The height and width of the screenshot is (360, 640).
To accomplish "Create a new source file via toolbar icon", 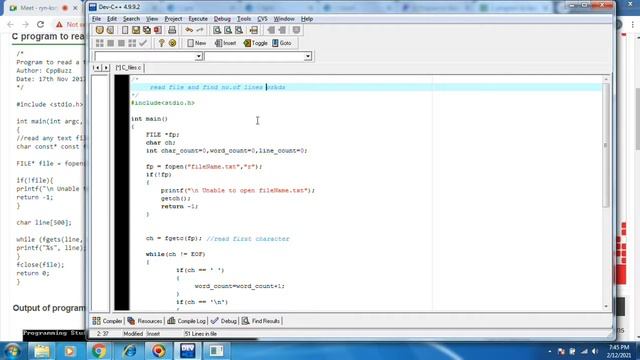I will pyautogui.click(x=125, y=30).
